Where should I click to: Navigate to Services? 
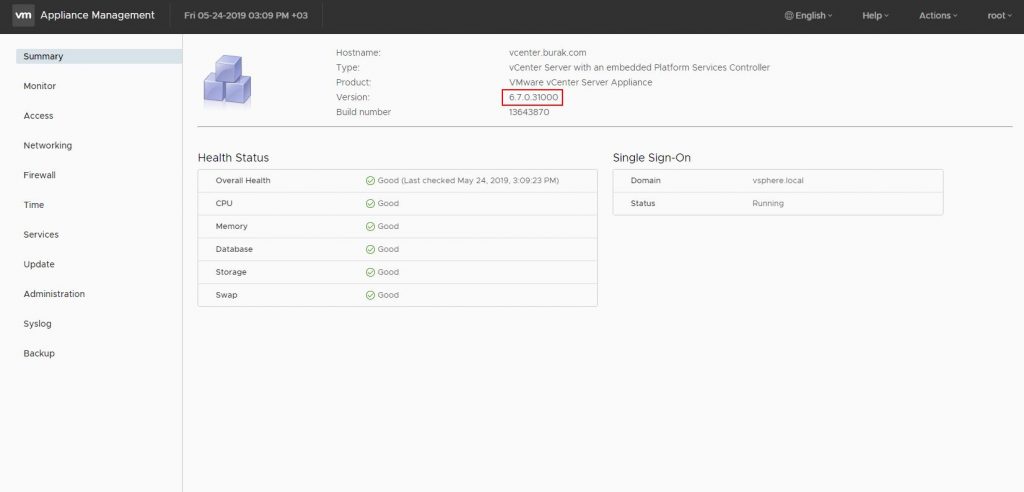tap(41, 234)
